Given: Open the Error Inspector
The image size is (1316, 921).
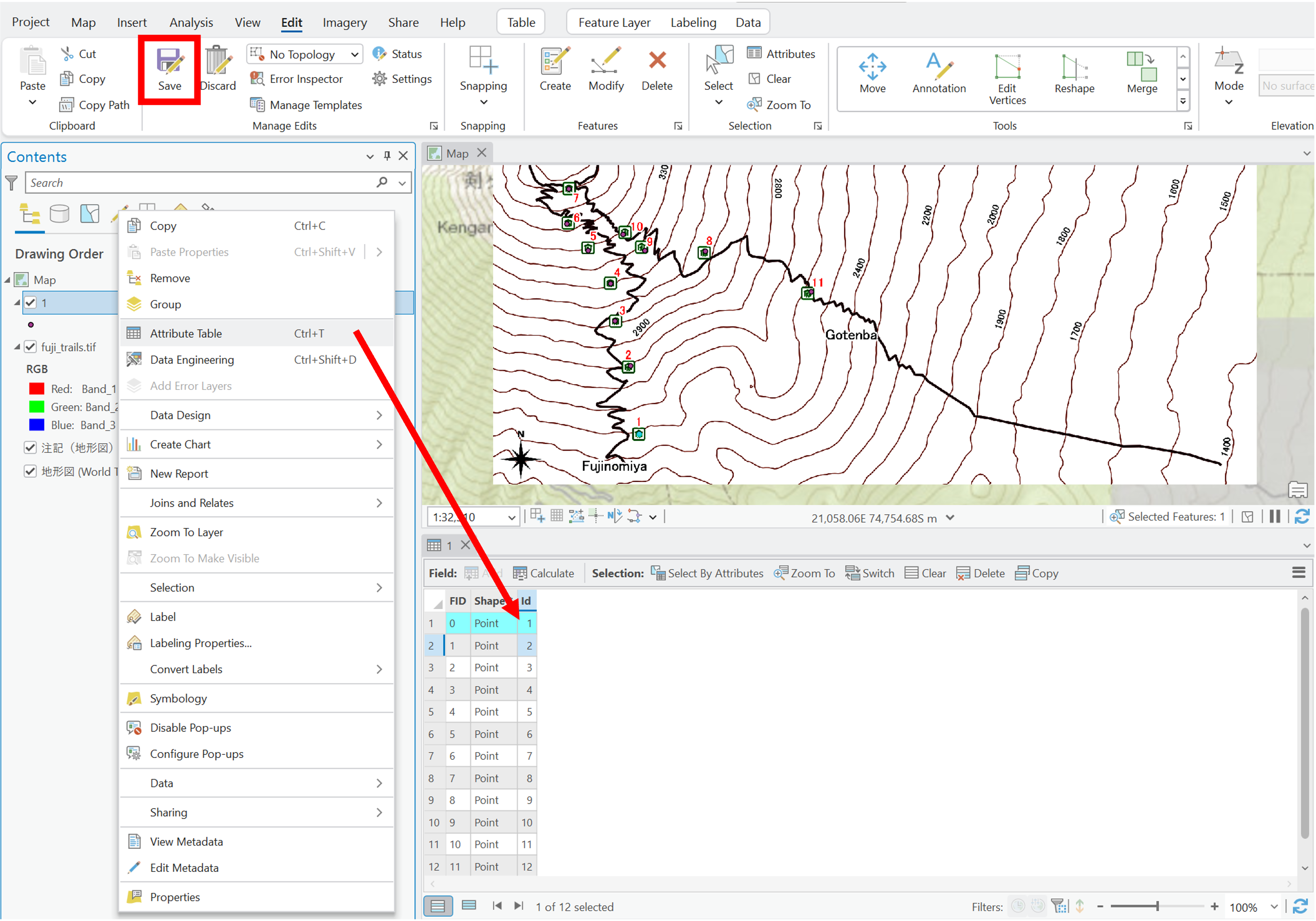Looking at the screenshot, I should 297,79.
